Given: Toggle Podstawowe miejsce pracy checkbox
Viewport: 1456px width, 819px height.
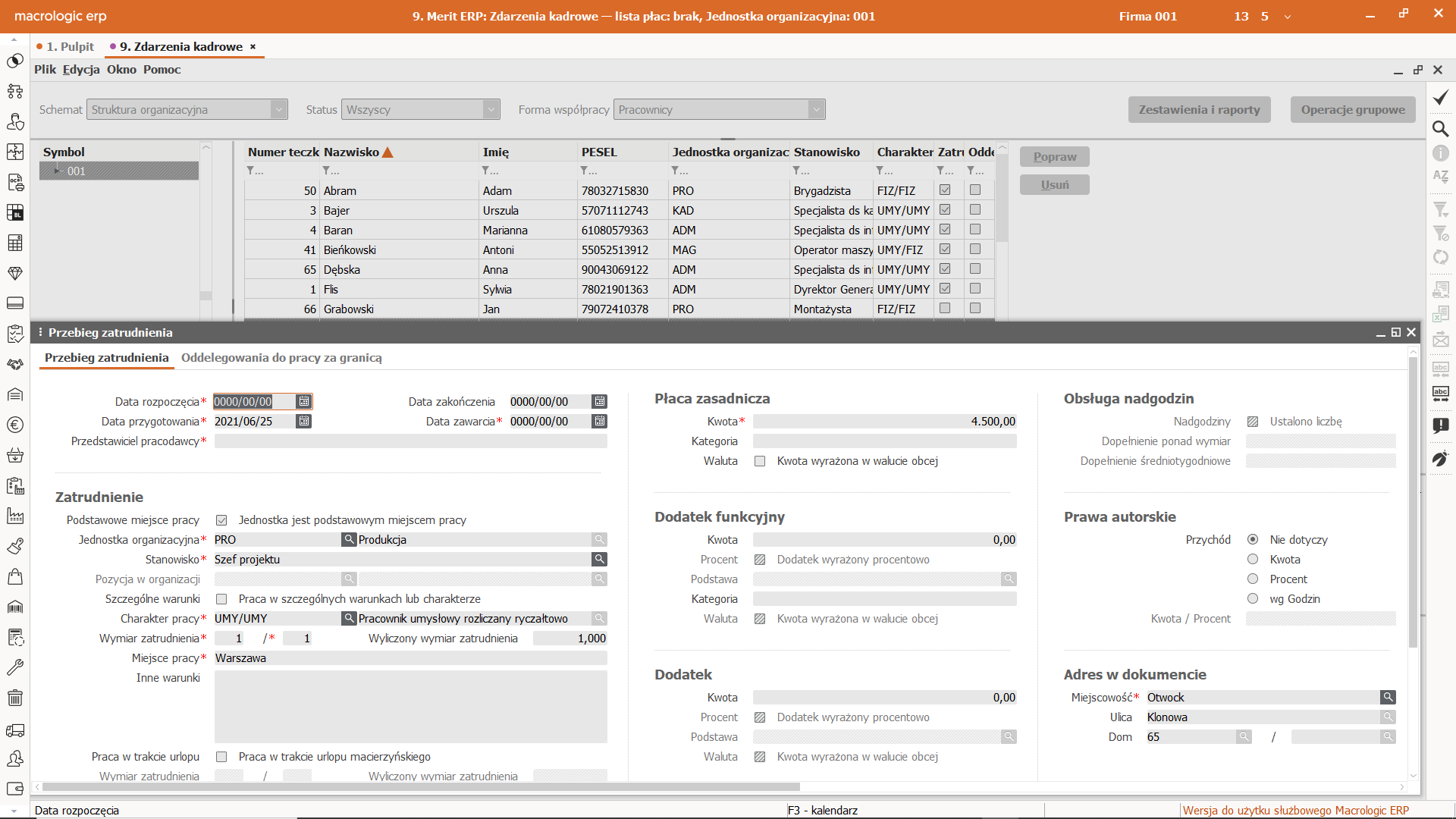Looking at the screenshot, I should (221, 520).
